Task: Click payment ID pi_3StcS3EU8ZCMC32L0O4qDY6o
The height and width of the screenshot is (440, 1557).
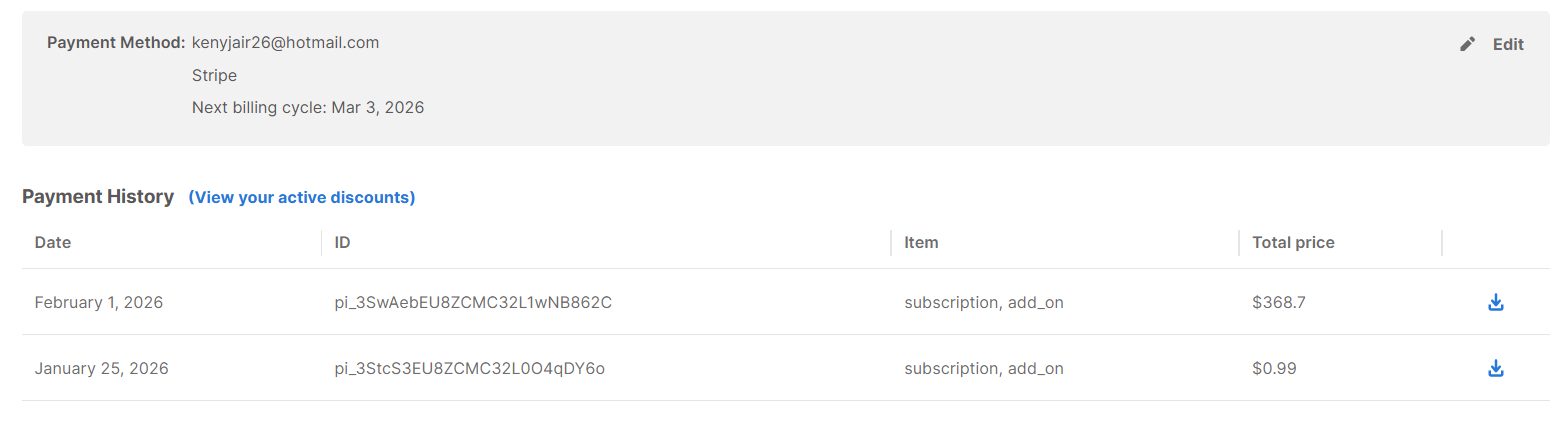Action: [470, 368]
